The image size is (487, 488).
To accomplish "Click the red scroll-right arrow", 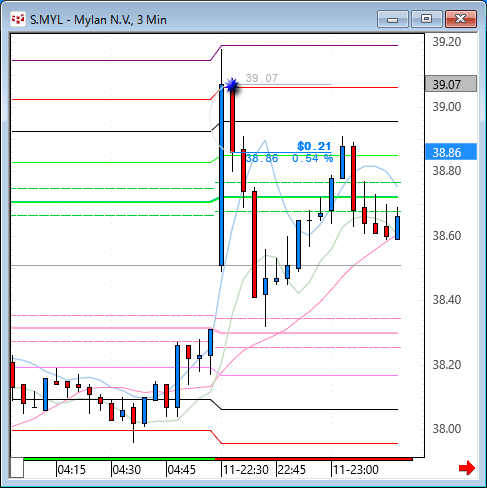I will pos(467,468).
